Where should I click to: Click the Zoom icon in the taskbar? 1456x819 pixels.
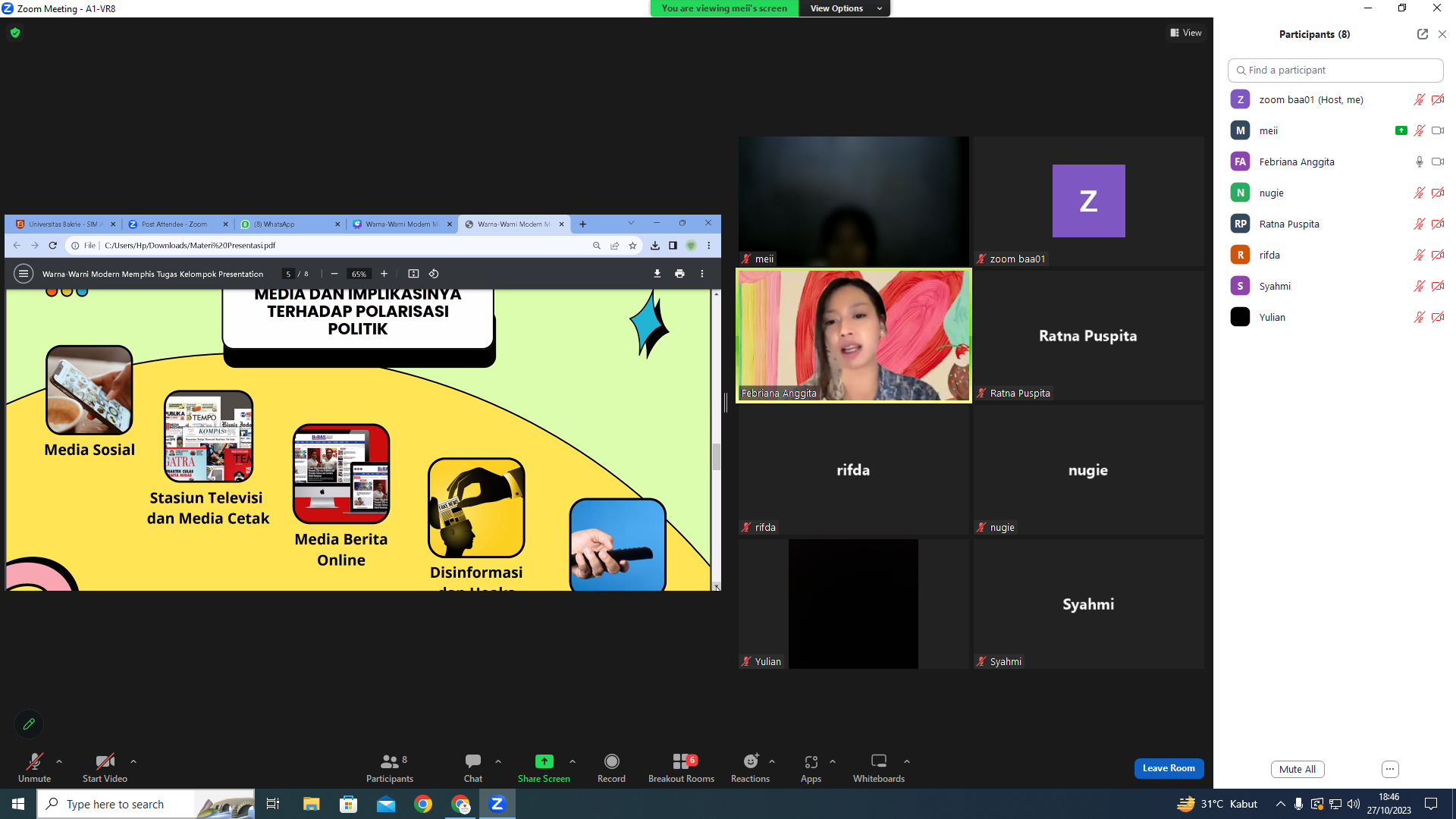coord(497,804)
